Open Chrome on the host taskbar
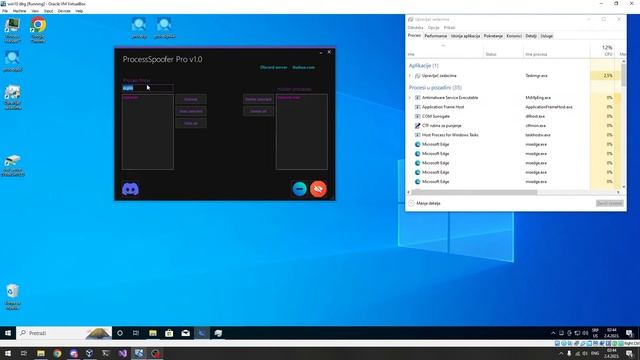Viewport: 640px width, 360px height. (57, 353)
